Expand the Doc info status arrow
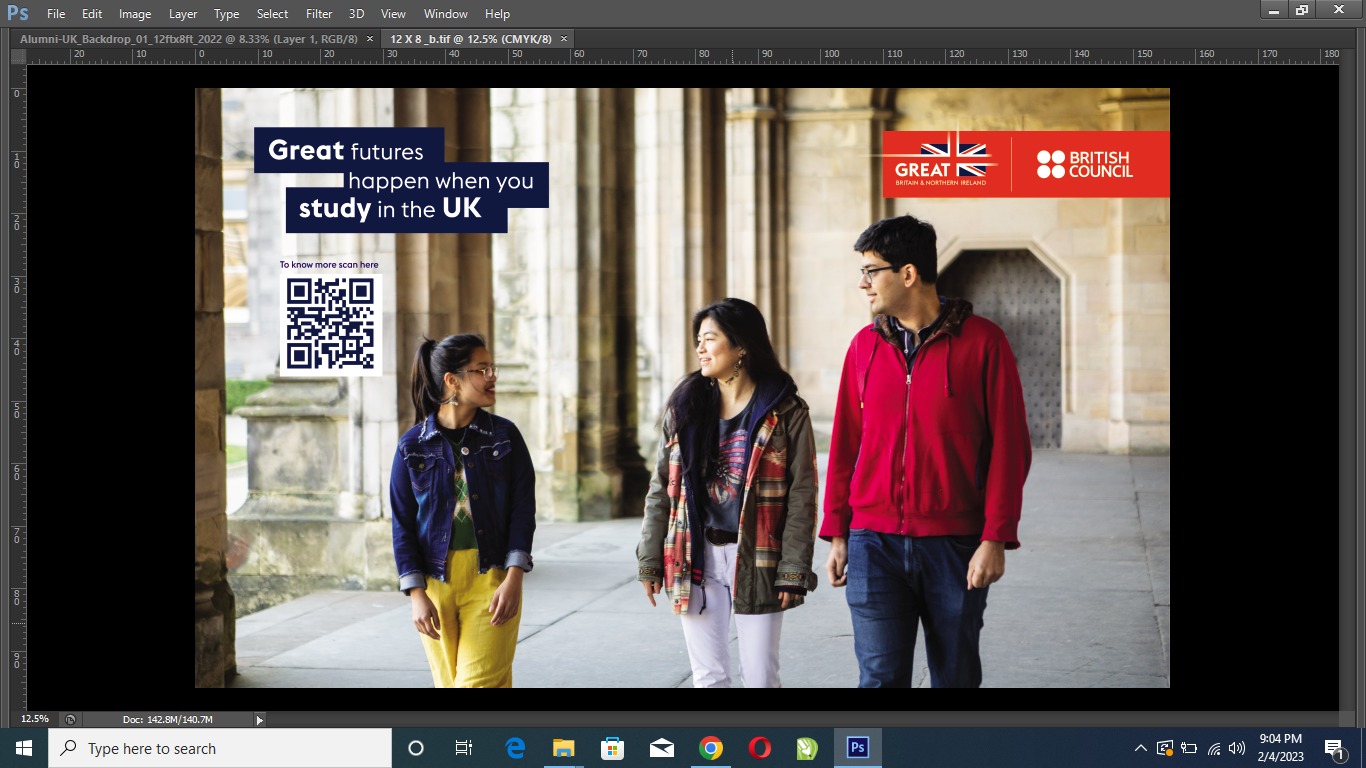1366x768 pixels. (260, 720)
